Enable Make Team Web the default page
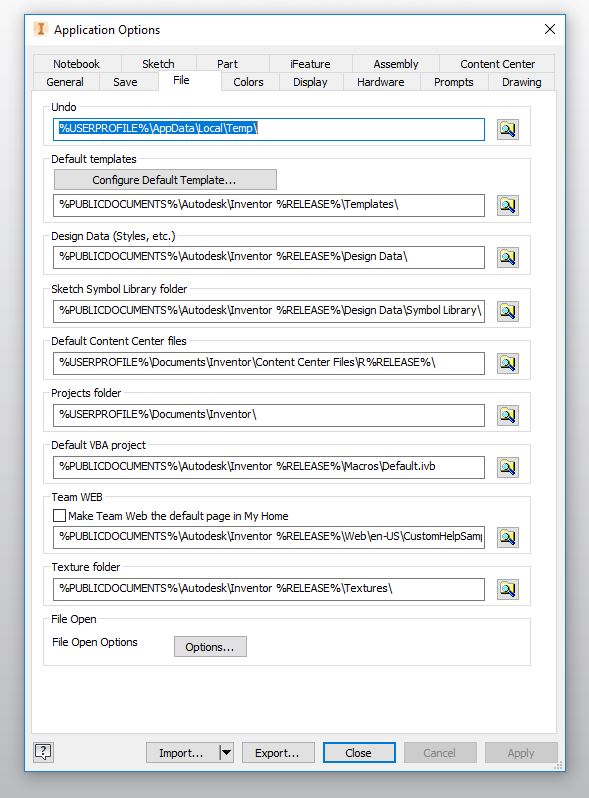The width and height of the screenshot is (589, 798). click(x=60, y=516)
